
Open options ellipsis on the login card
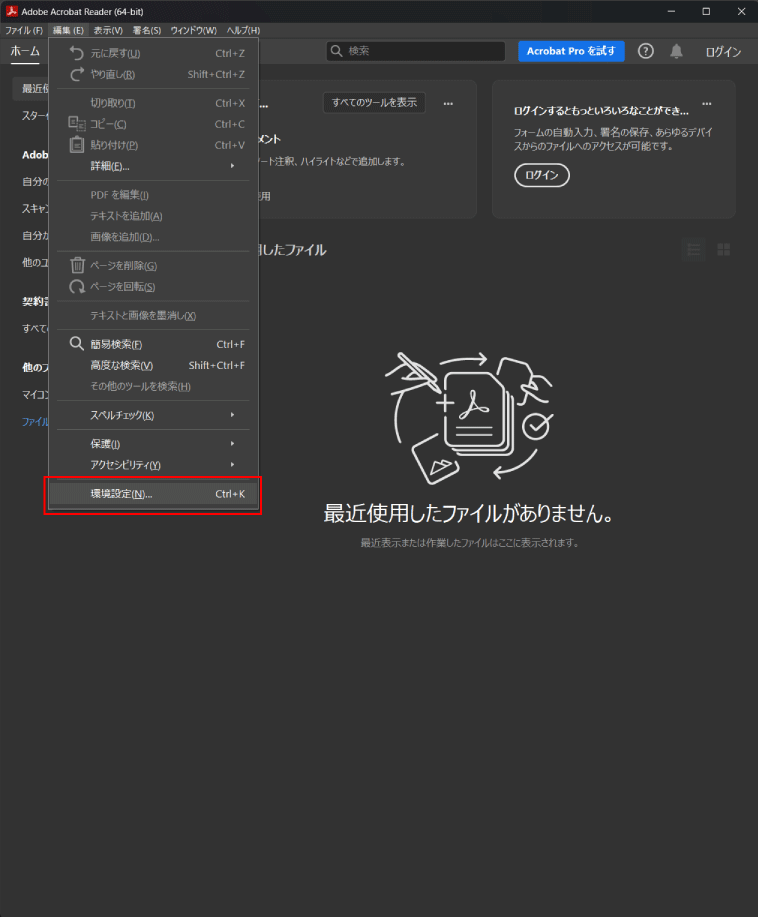tap(707, 103)
